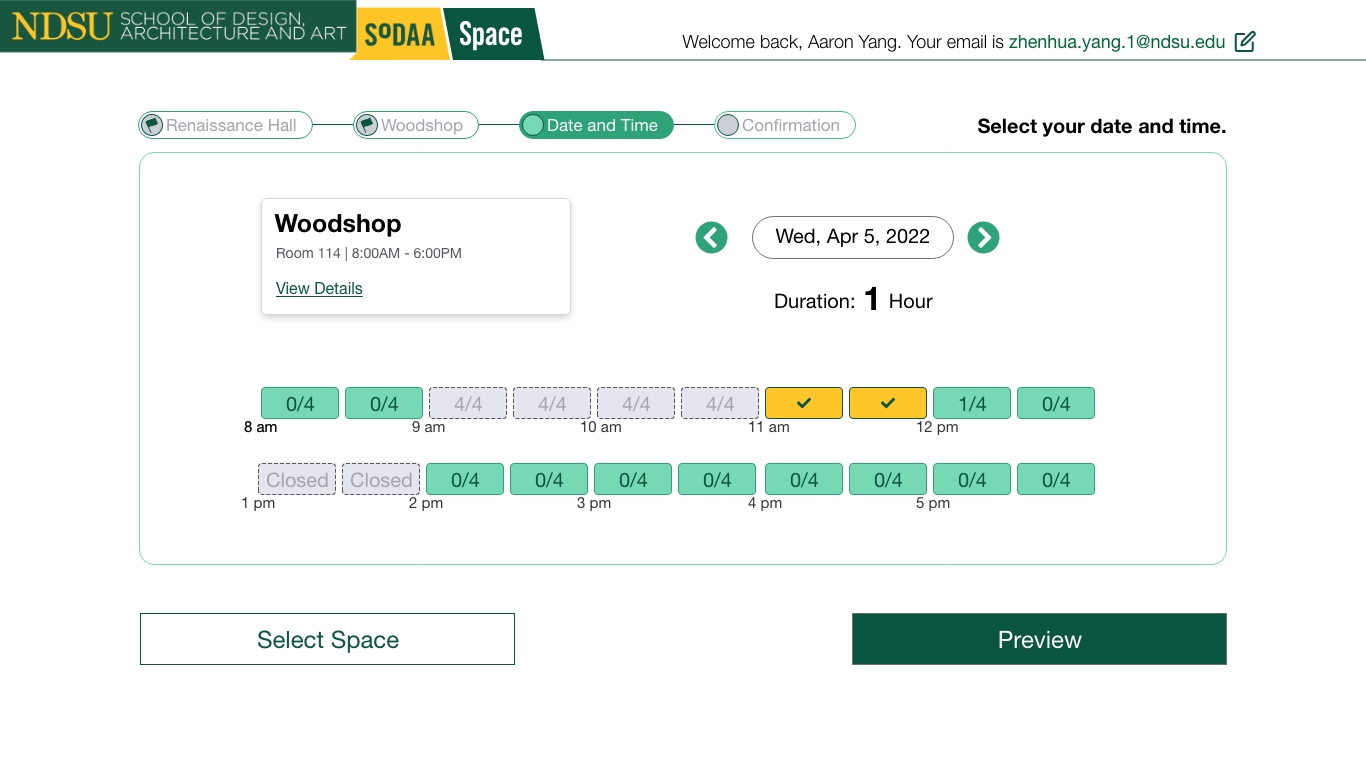Click the flag icon in the Renaissance Hall step
Image resolution: width=1366 pixels, height=768 pixels.
[x=152, y=125]
